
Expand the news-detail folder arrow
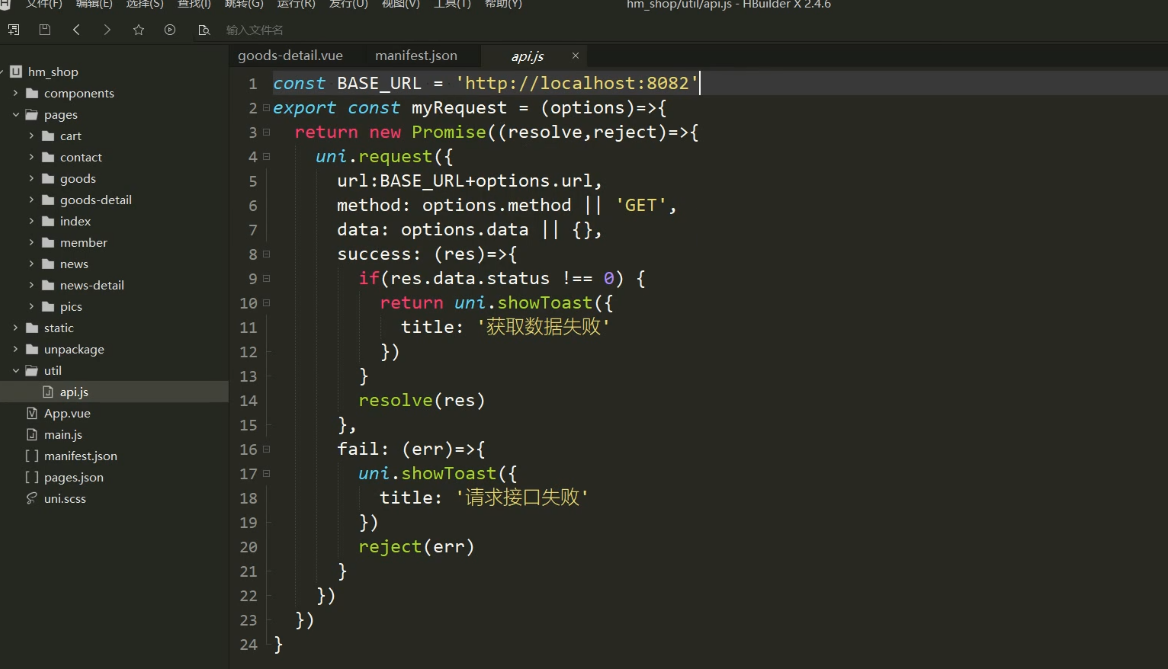pos(31,285)
